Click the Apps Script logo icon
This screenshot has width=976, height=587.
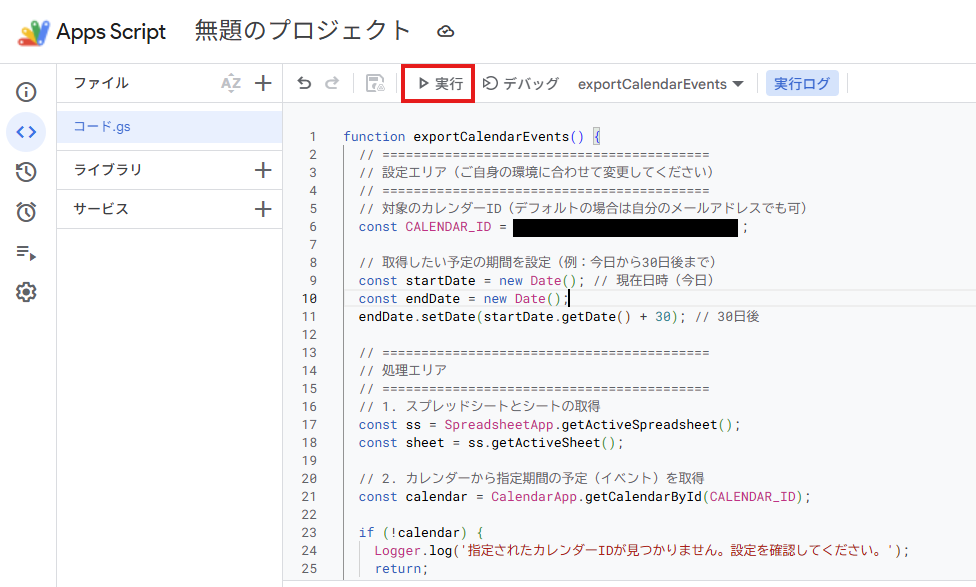pyautogui.click(x=34, y=32)
